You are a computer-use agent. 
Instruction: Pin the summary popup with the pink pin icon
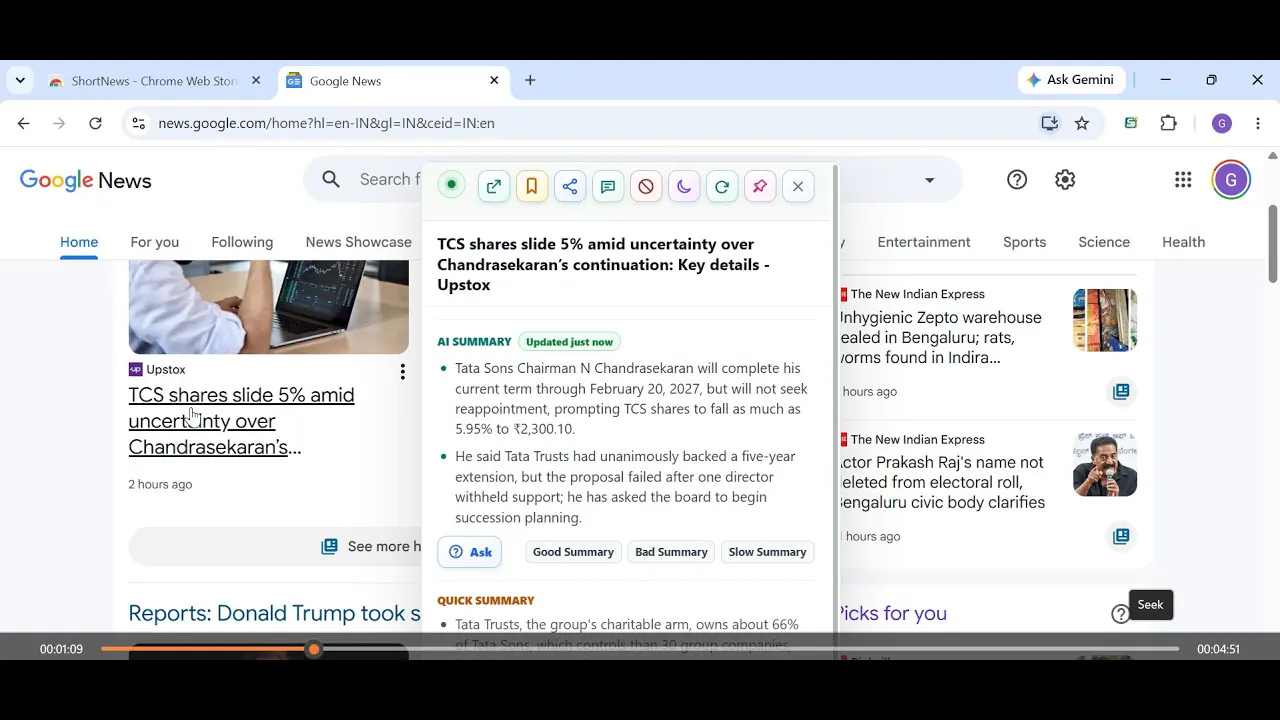760,186
